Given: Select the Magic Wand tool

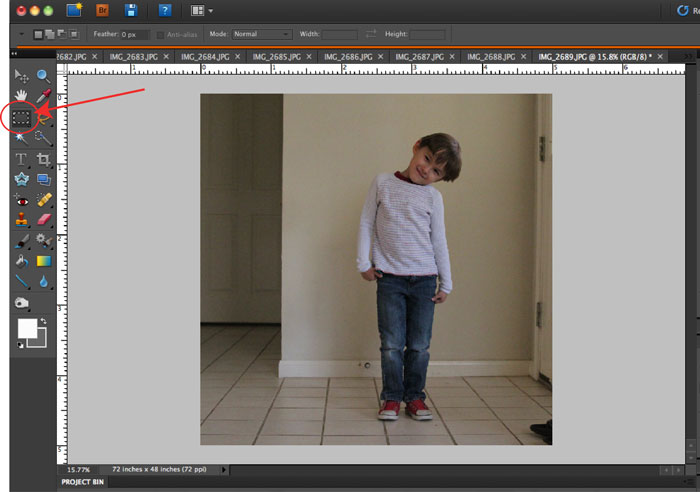Looking at the screenshot, I should point(21,138).
